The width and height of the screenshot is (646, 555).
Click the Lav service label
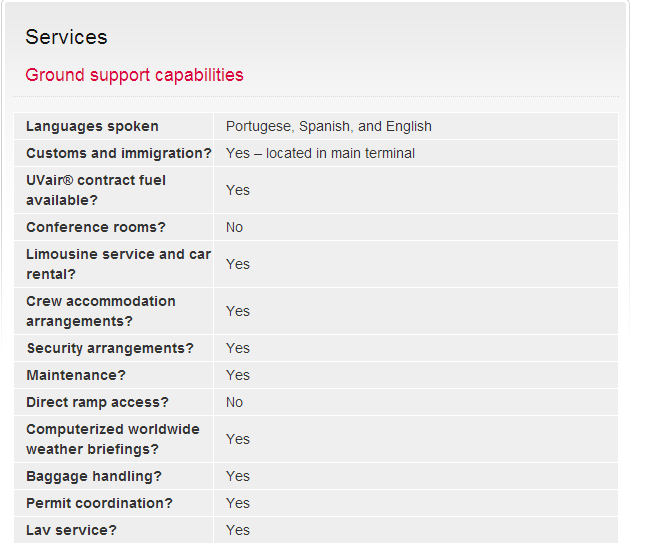tap(71, 530)
